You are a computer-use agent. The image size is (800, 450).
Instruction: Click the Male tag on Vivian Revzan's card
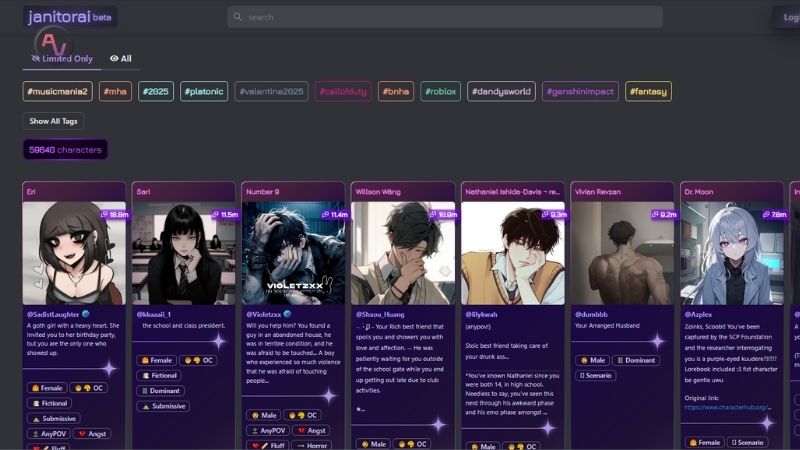[x=592, y=360]
